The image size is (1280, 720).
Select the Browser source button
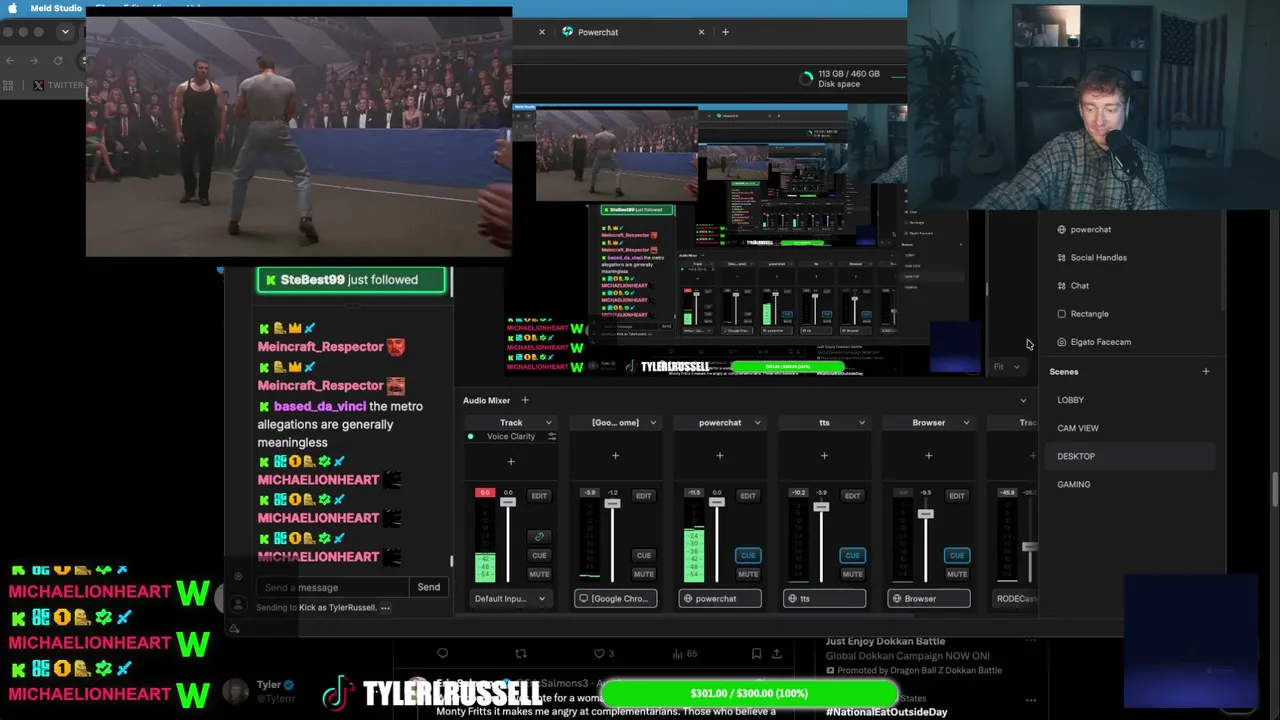pos(928,599)
